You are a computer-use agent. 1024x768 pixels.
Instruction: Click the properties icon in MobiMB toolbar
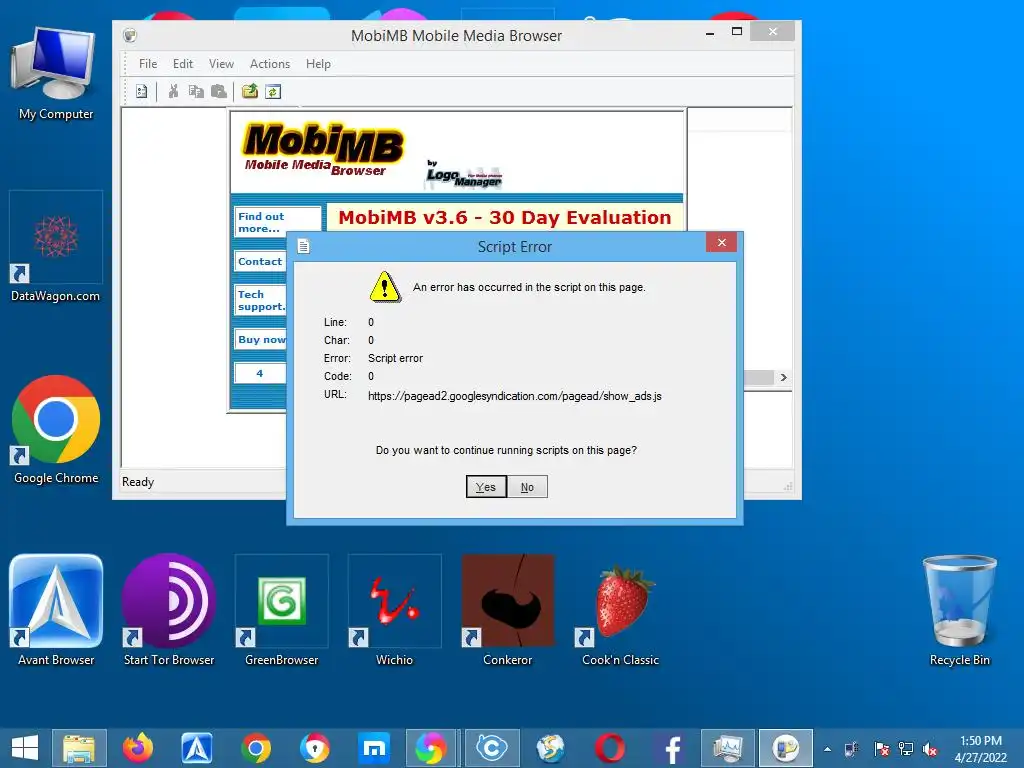click(142, 91)
